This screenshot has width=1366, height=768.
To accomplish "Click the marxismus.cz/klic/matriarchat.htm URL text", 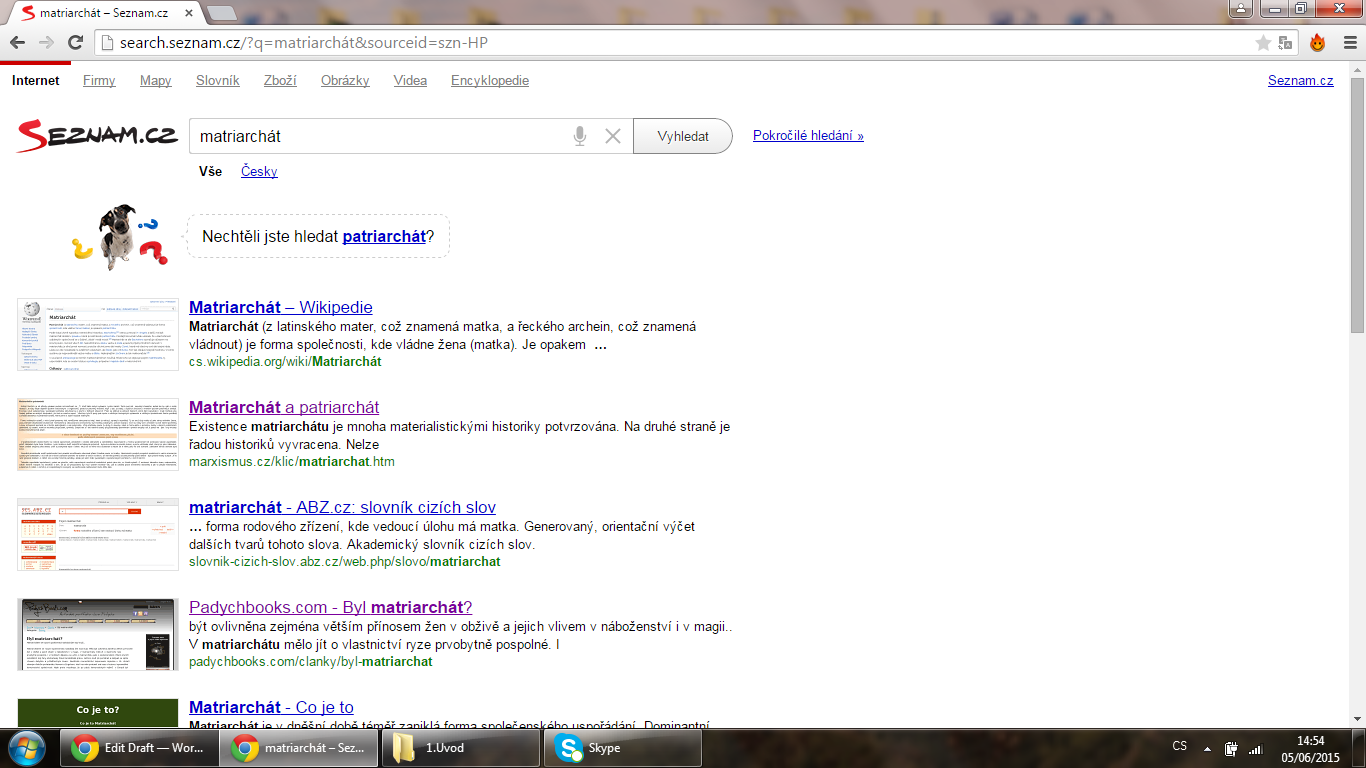I will 292,462.
